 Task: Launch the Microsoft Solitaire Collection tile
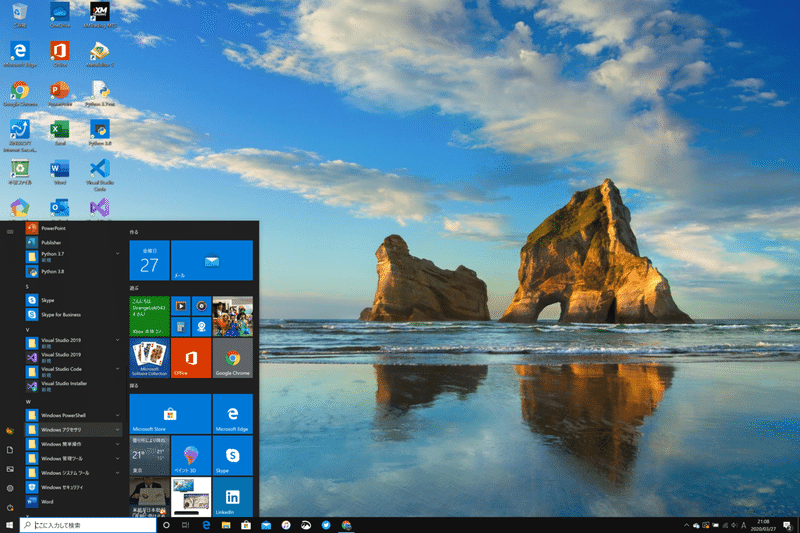[149, 358]
